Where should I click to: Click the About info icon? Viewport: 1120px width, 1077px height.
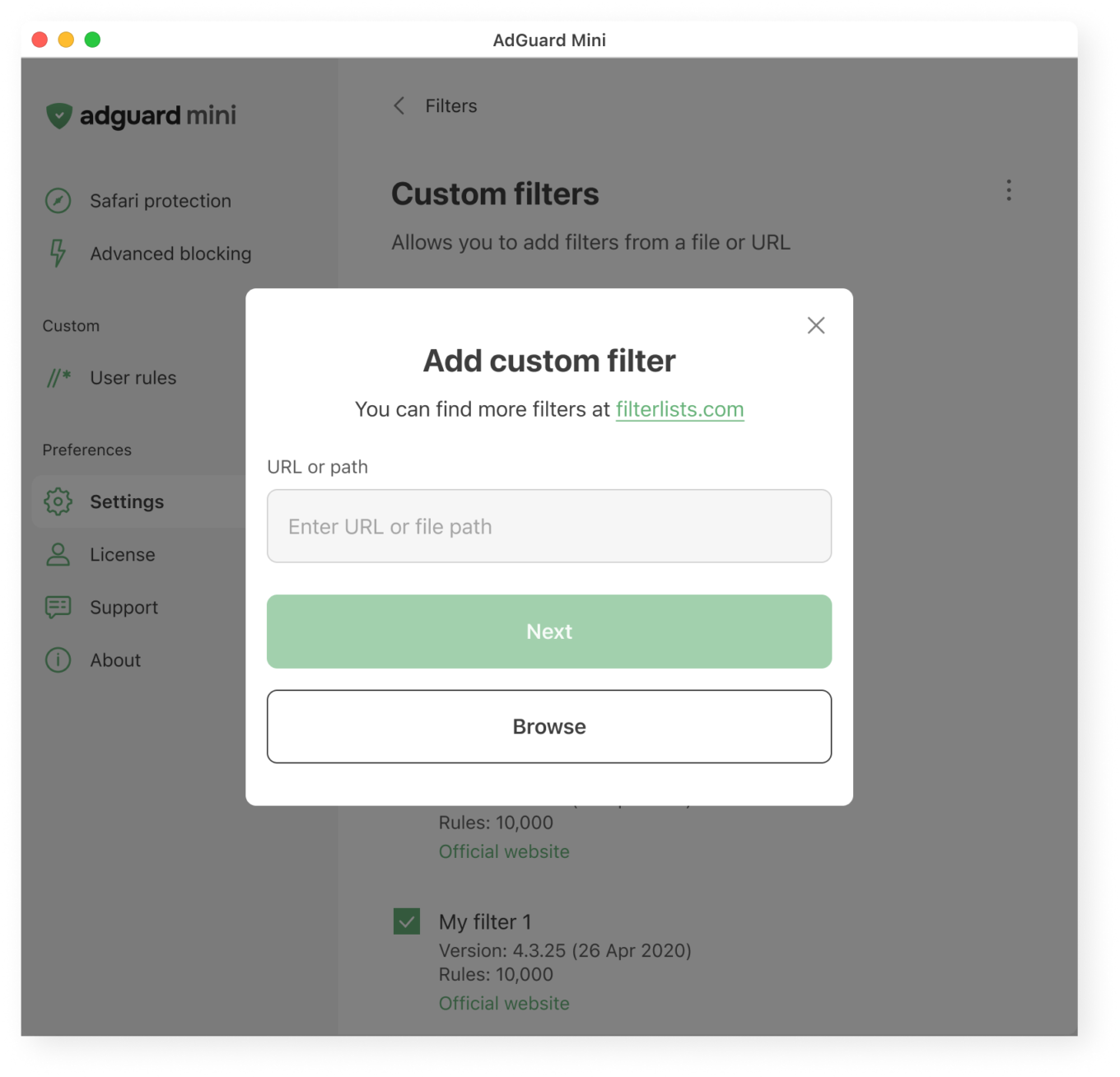(x=58, y=660)
